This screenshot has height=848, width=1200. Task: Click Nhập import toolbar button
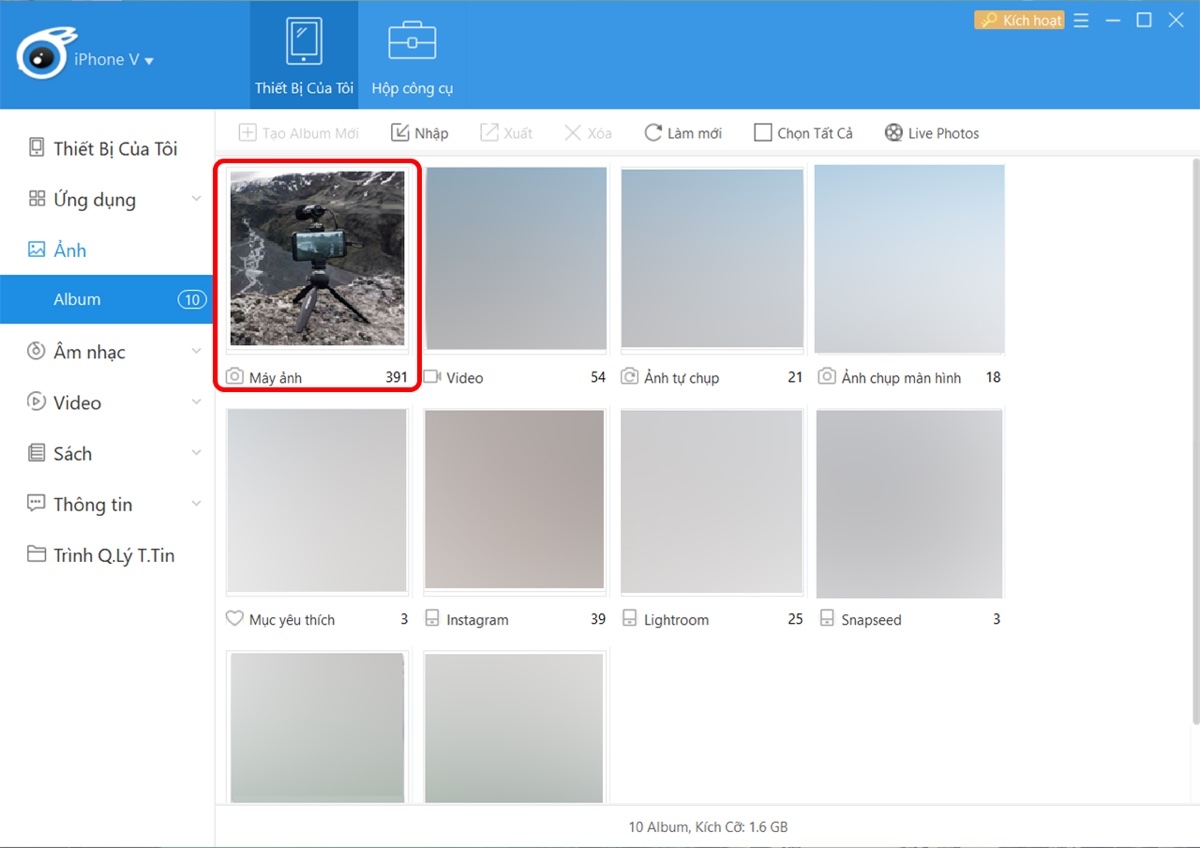(419, 133)
